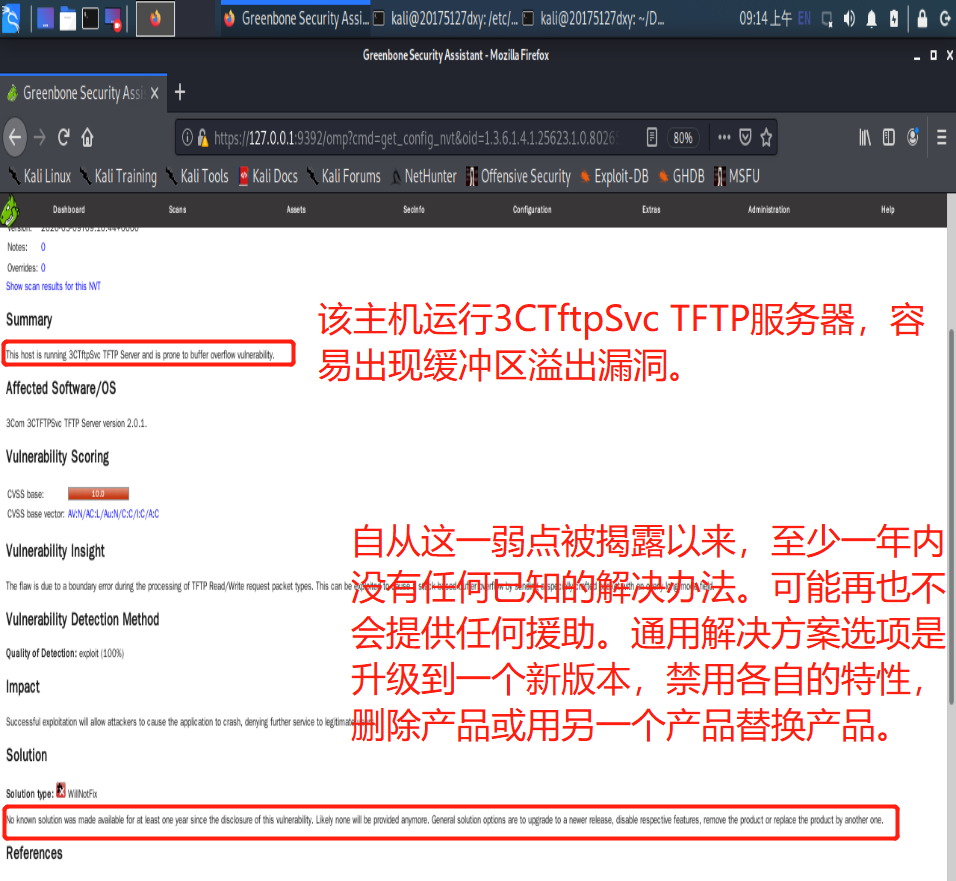Open the SecInfo menu

pyautogui.click(x=414, y=210)
